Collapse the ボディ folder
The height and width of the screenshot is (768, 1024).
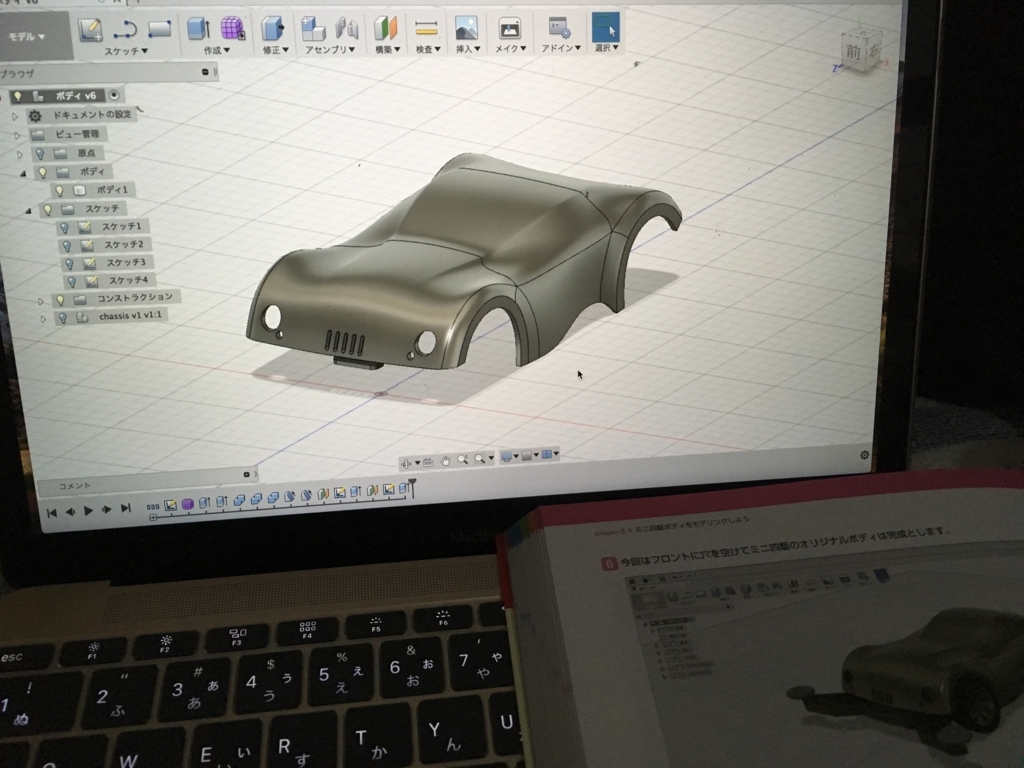click(23, 174)
